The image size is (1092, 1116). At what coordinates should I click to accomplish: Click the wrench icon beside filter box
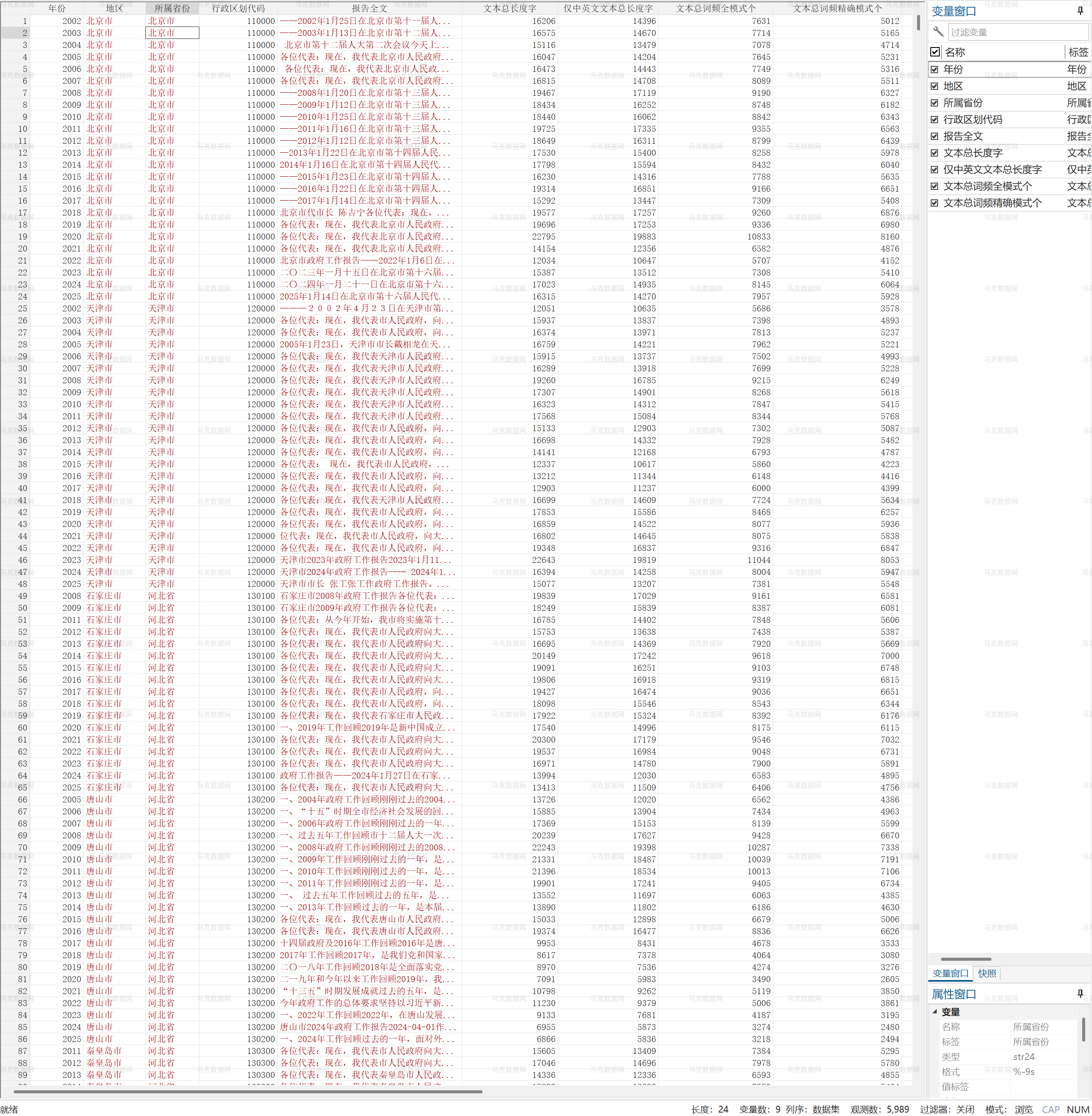[938, 32]
